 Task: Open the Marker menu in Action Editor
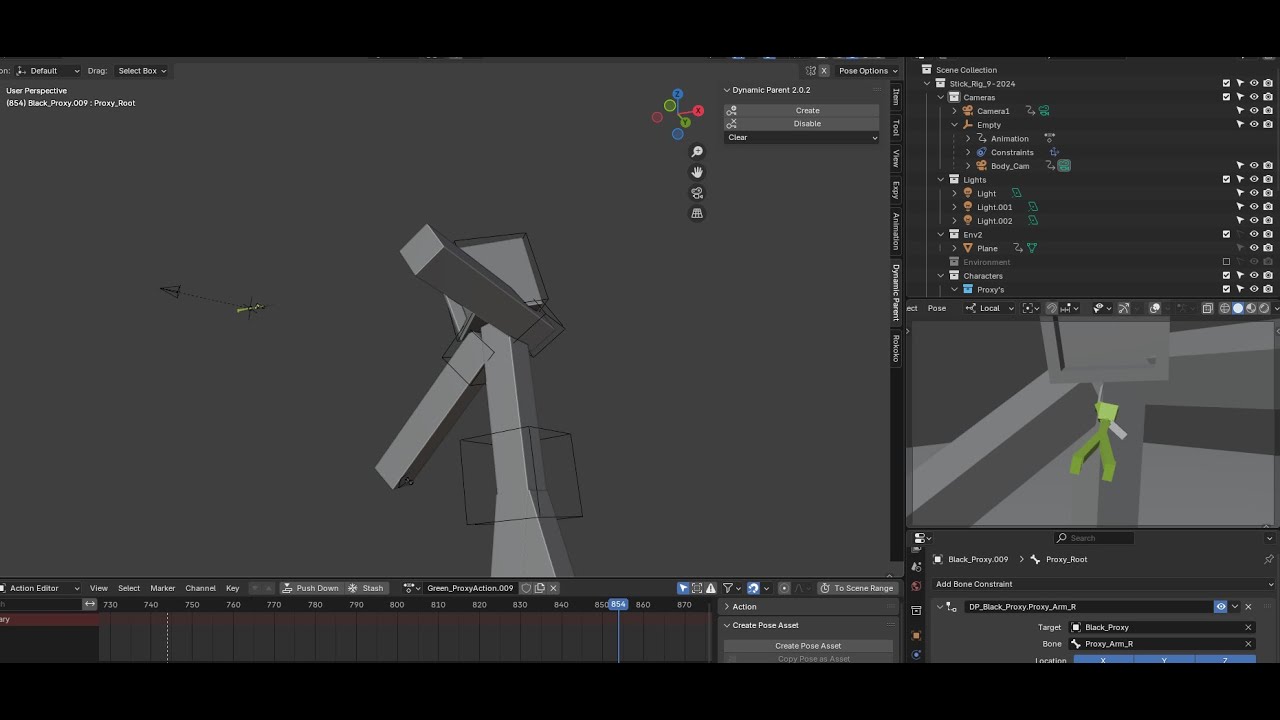(162, 588)
